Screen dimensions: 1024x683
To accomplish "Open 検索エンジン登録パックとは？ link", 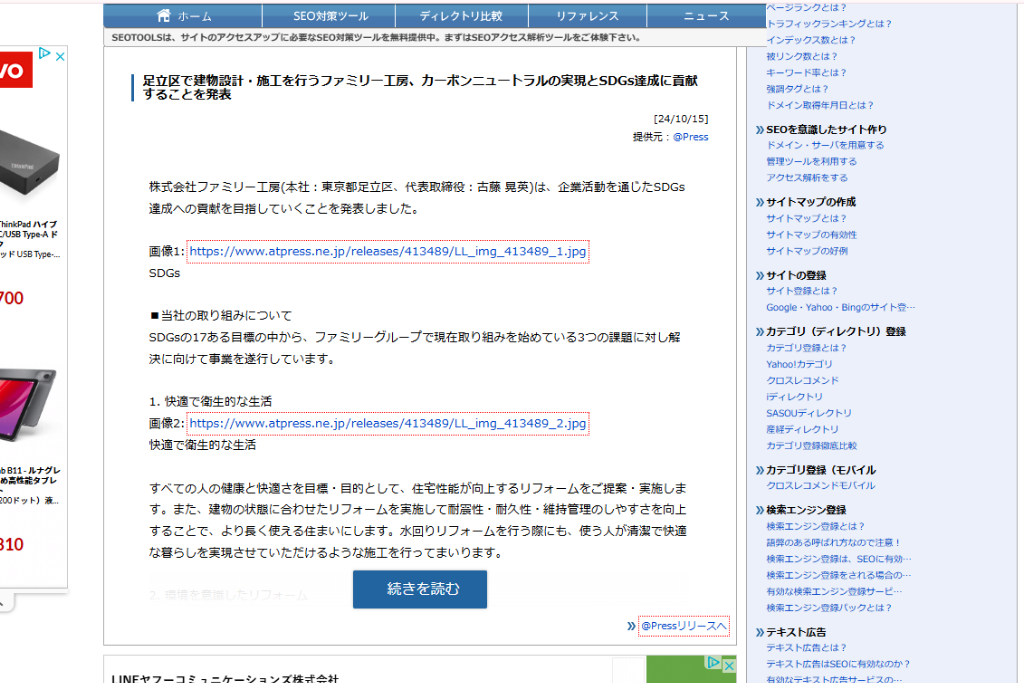I will point(829,607).
